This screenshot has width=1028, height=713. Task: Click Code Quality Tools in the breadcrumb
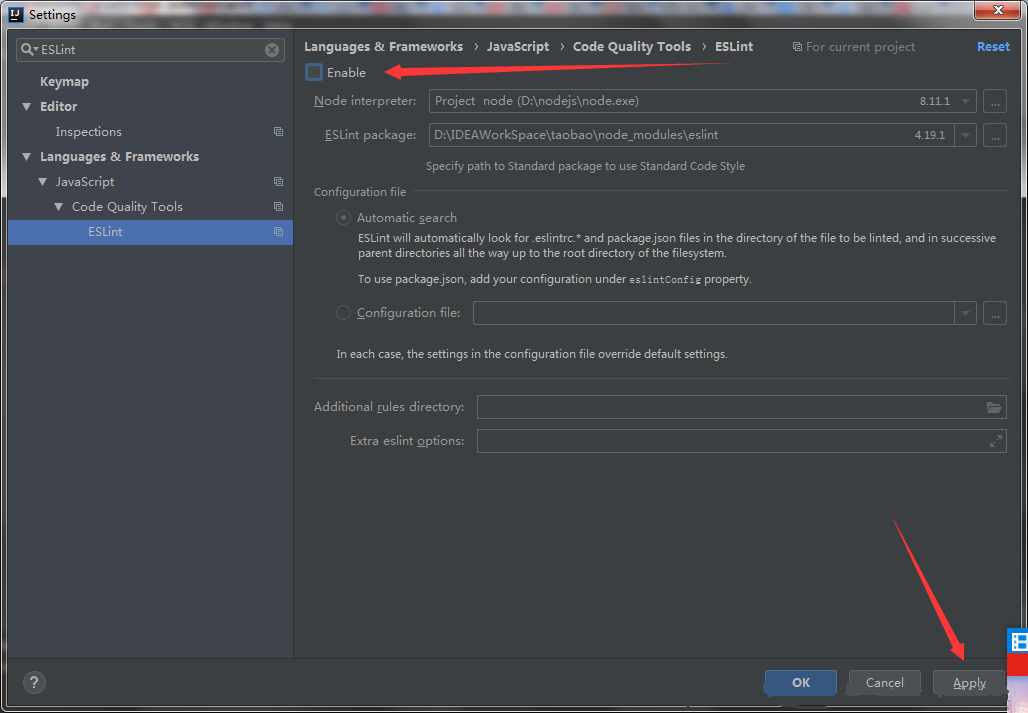632,47
